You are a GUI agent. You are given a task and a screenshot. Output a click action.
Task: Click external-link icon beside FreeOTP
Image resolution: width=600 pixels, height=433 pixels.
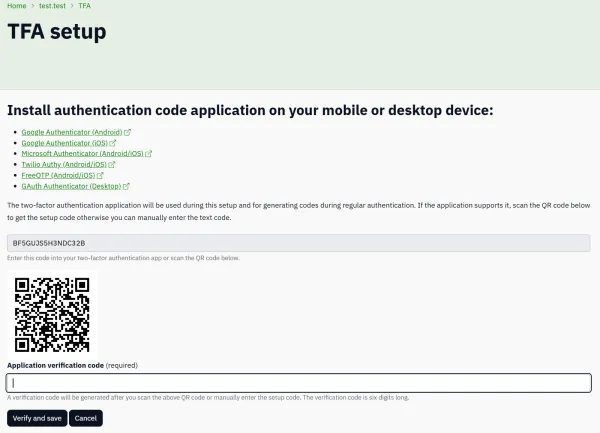point(100,175)
